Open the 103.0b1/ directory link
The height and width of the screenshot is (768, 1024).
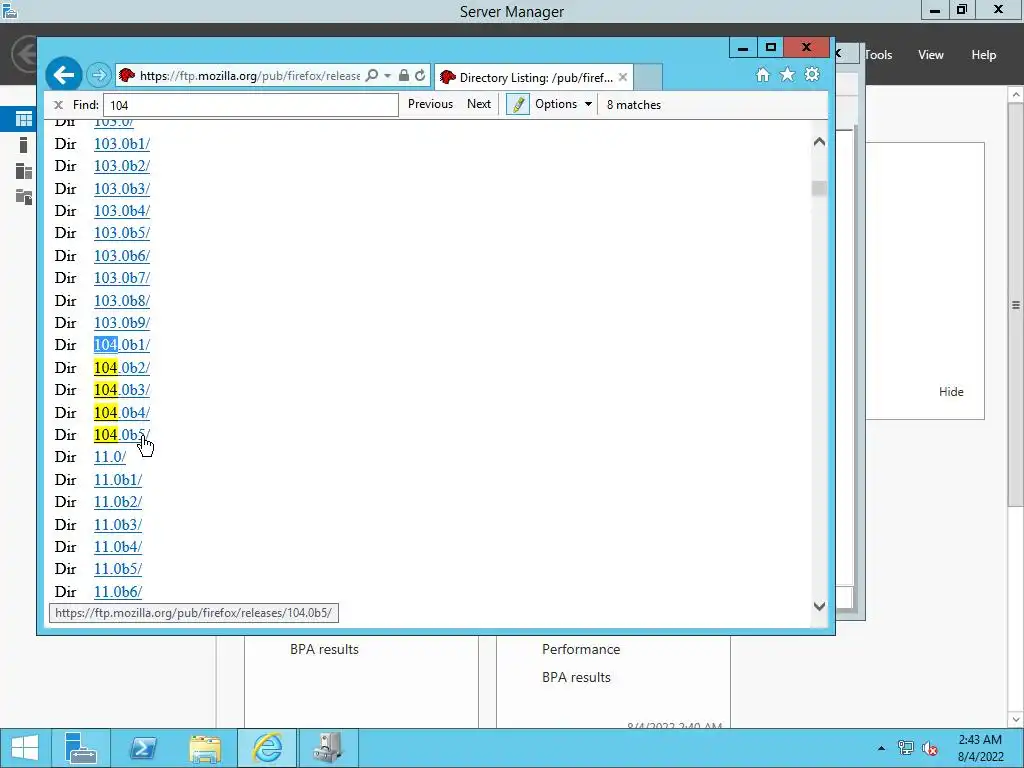point(121,144)
